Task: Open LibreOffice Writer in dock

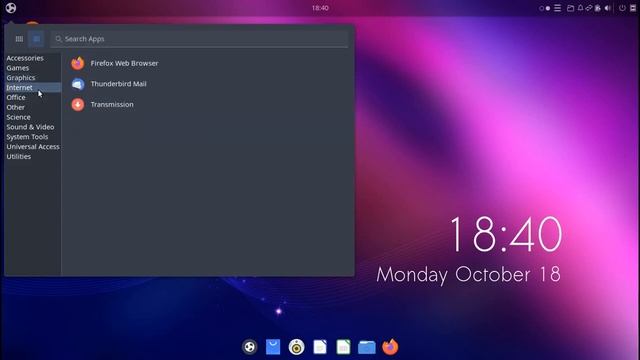Action: point(320,347)
